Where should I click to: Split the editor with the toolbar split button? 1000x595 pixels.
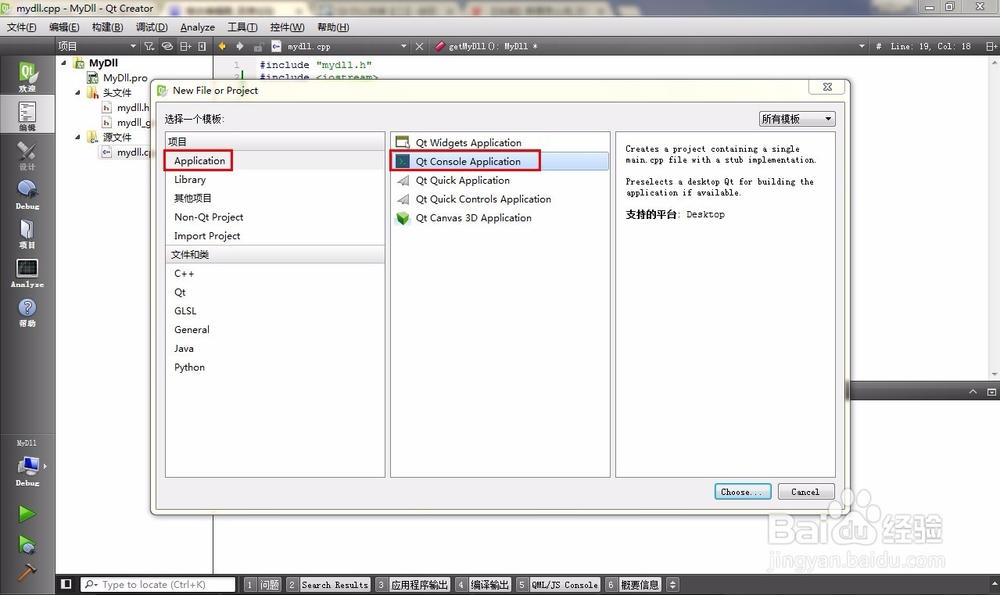coord(990,46)
